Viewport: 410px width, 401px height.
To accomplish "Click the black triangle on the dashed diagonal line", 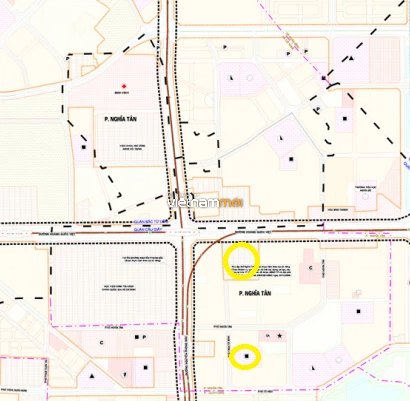I will (x=351, y=59).
